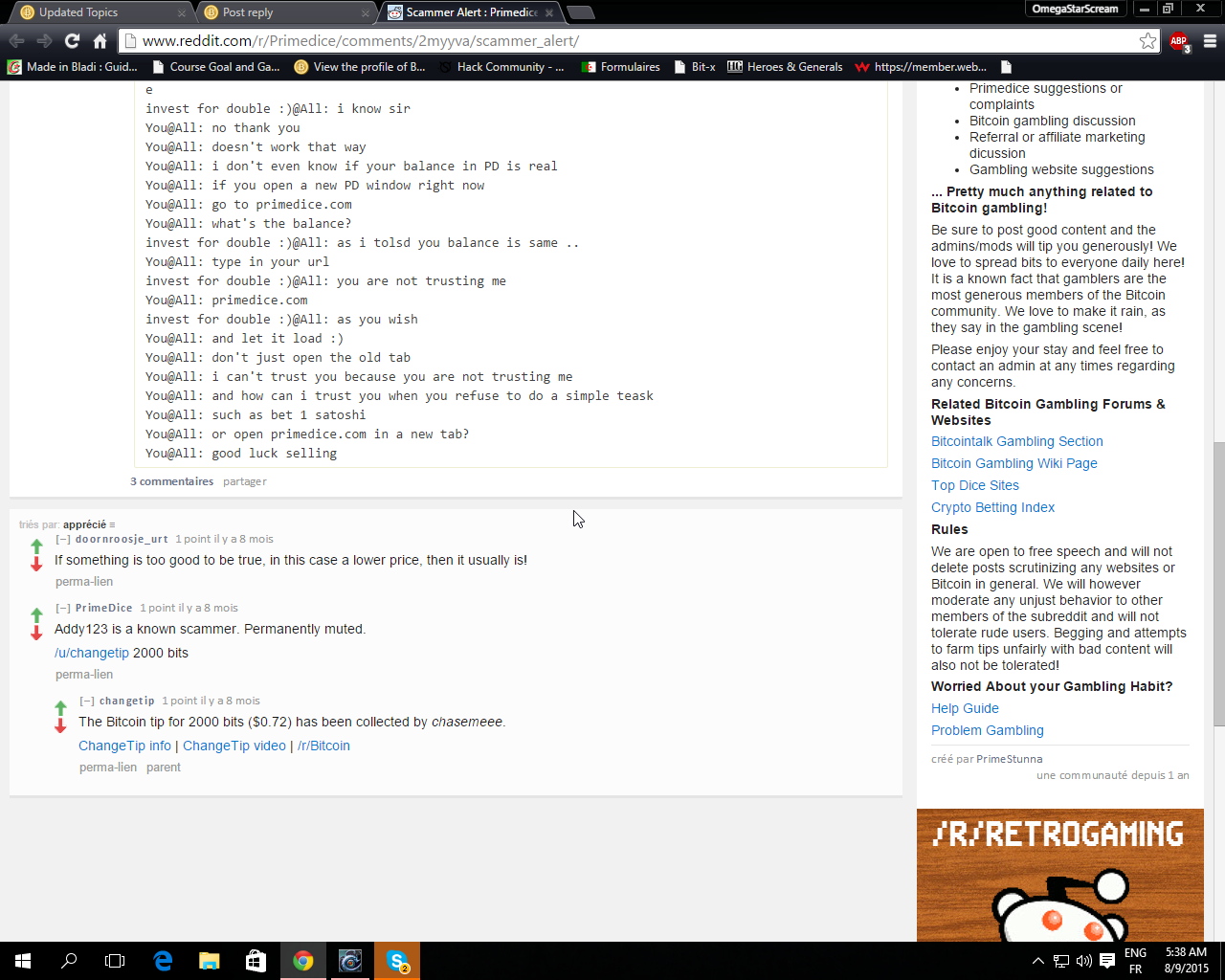Bookmark this page with the star icon
Image resolution: width=1225 pixels, height=980 pixels.
[1147, 40]
